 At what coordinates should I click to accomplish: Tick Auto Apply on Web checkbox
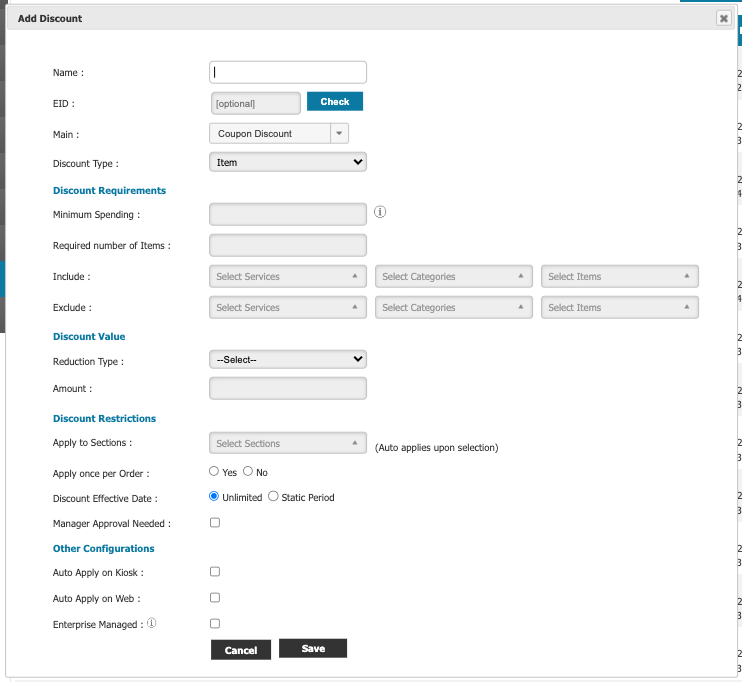click(215, 598)
